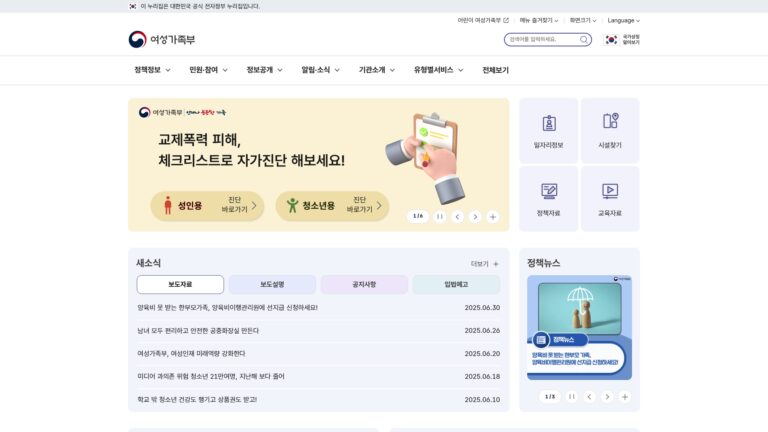Click date 2025.06.10 in news list
768x432 pixels.
[x=482, y=399]
